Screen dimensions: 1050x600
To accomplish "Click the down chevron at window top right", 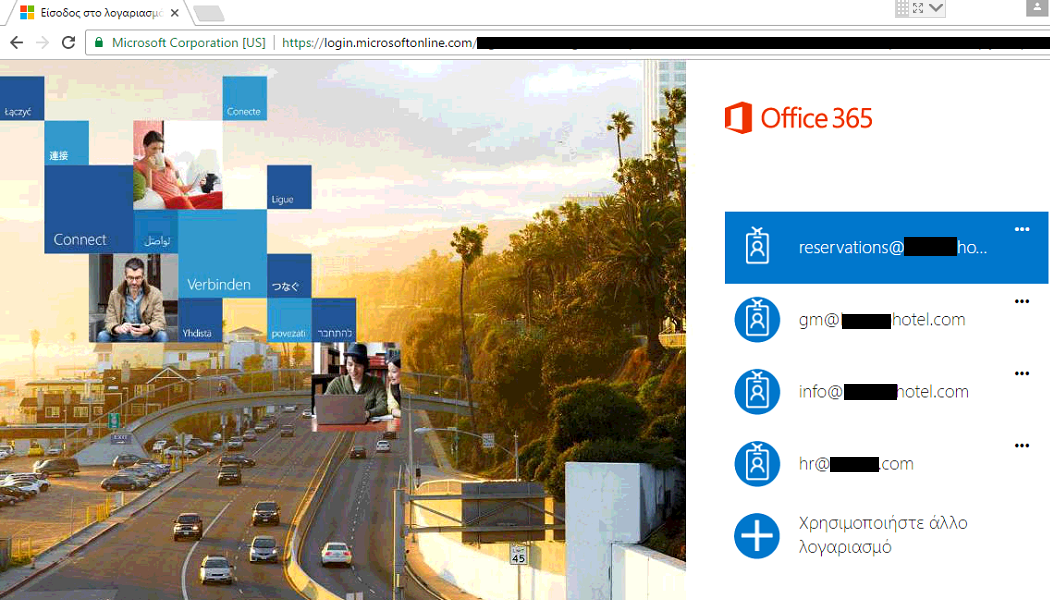I will pos(936,8).
